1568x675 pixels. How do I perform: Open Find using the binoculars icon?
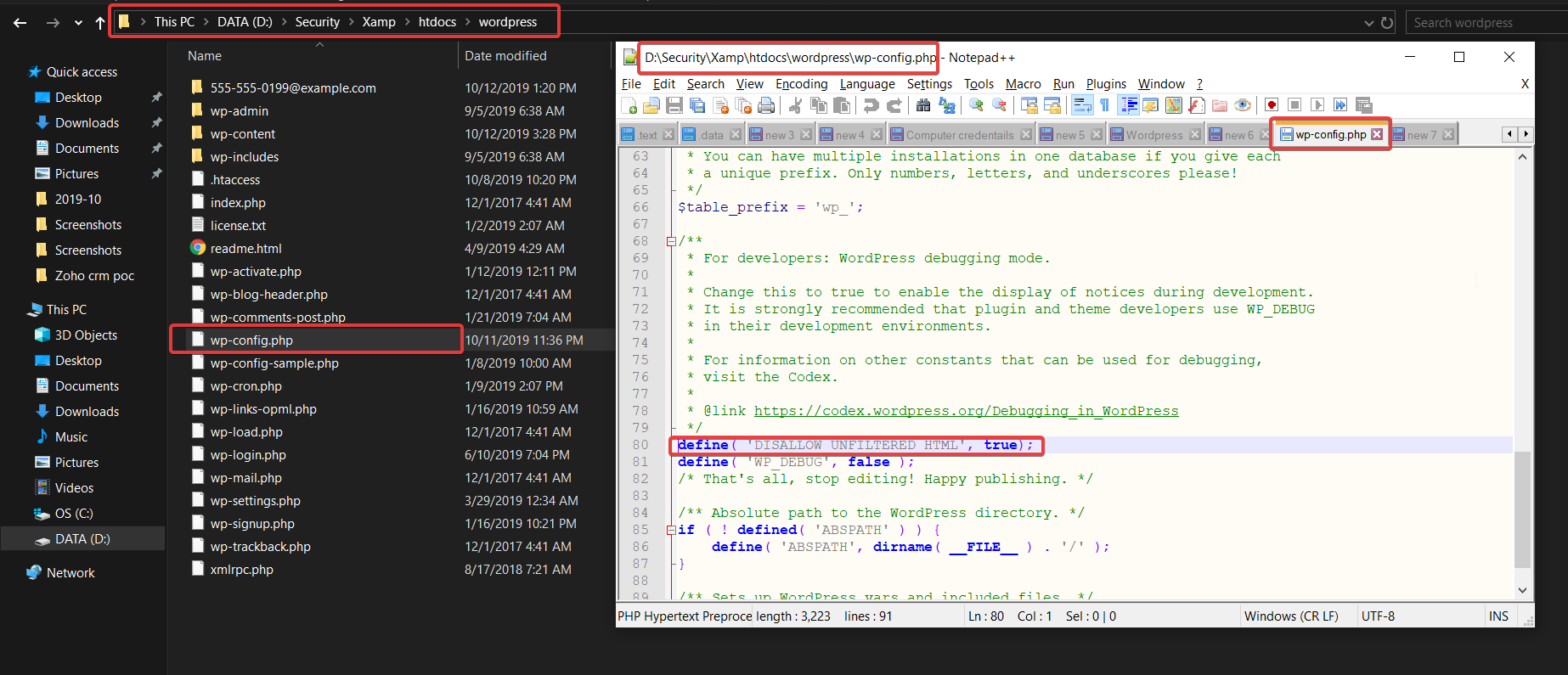[x=923, y=105]
